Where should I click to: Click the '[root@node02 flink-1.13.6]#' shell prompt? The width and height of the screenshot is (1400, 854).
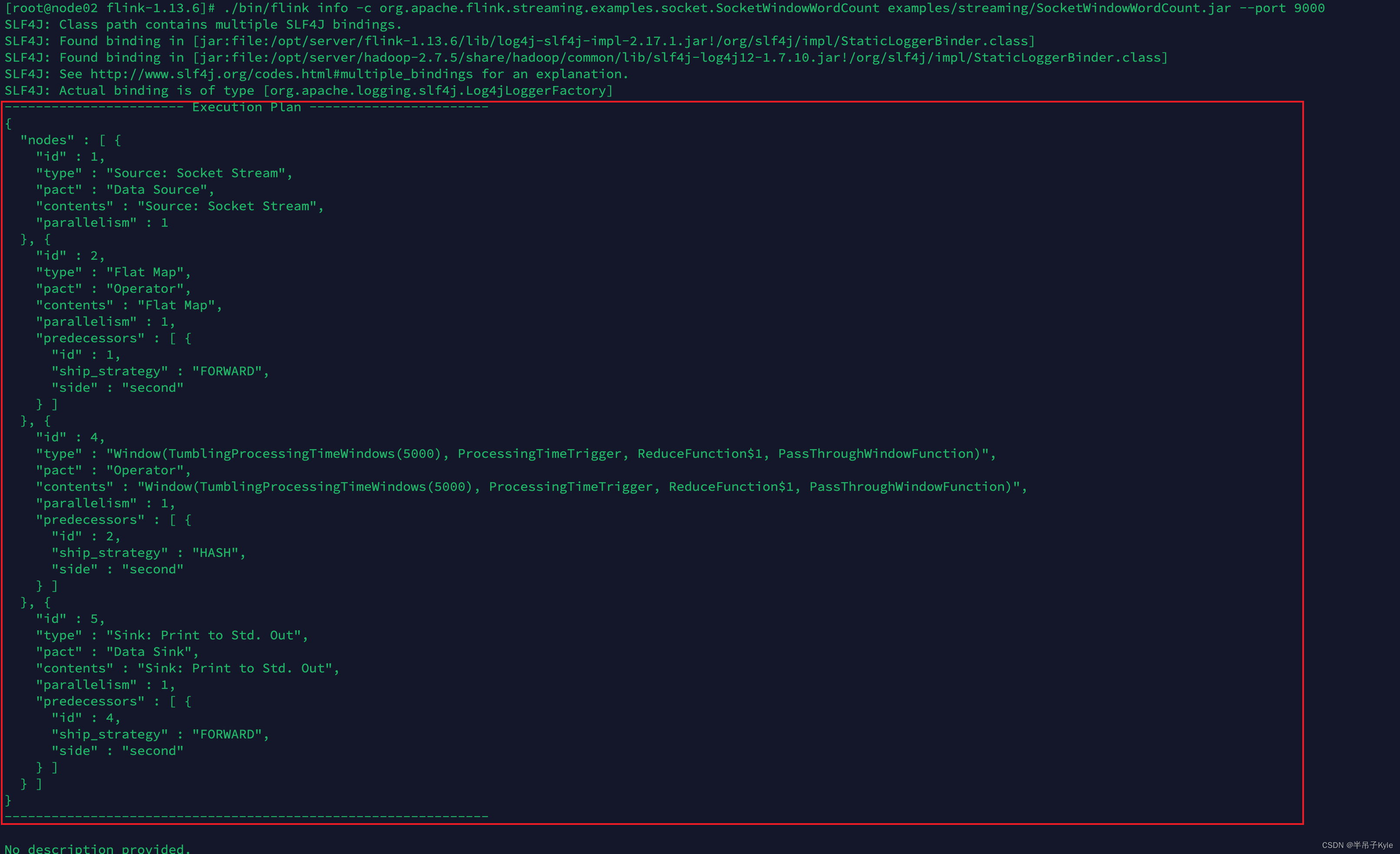pos(110,8)
